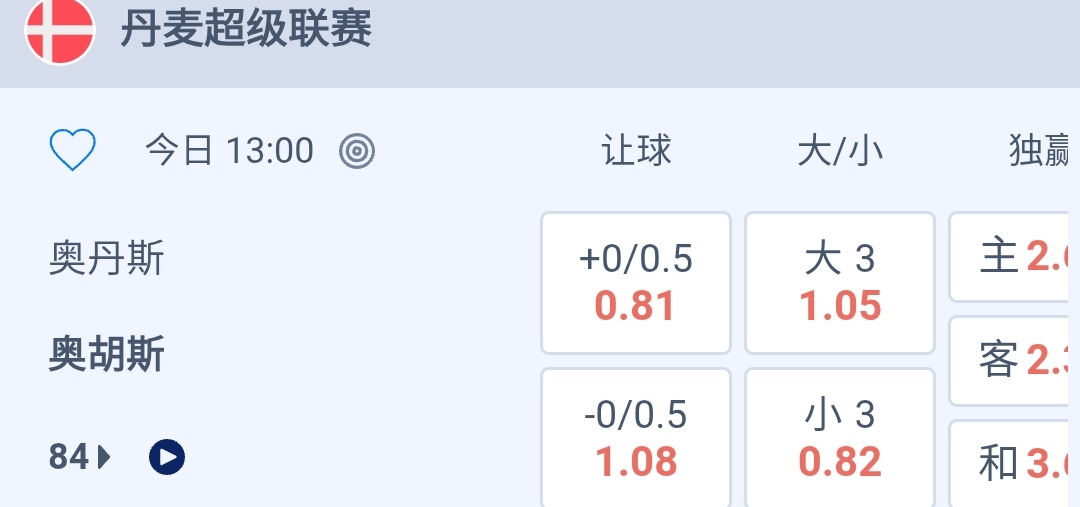Image resolution: width=1080 pixels, height=507 pixels.
Task: Choose the 主 home win odds
Action: pos(1015,257)
